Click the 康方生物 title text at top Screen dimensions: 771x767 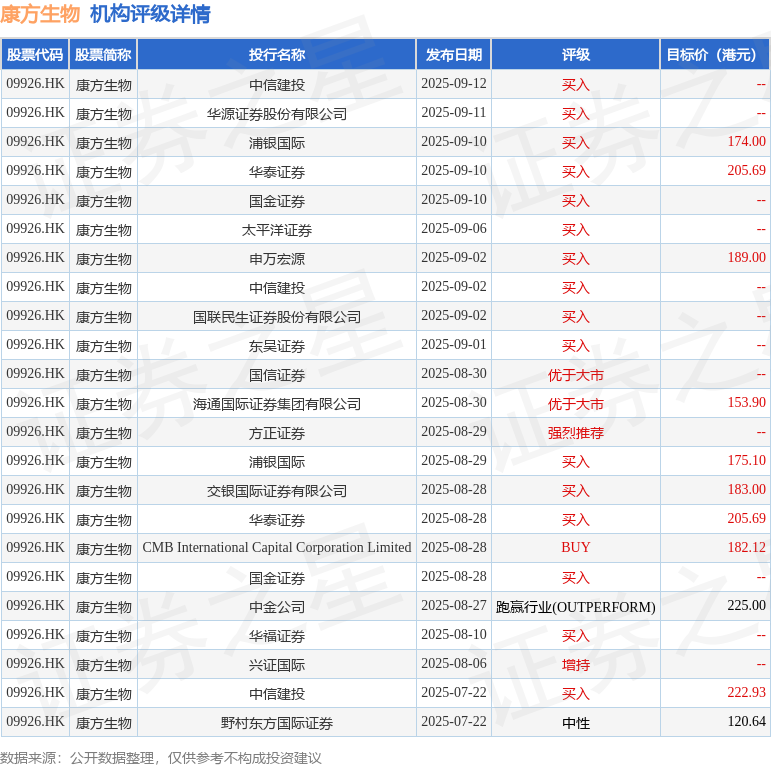point(40,14)
